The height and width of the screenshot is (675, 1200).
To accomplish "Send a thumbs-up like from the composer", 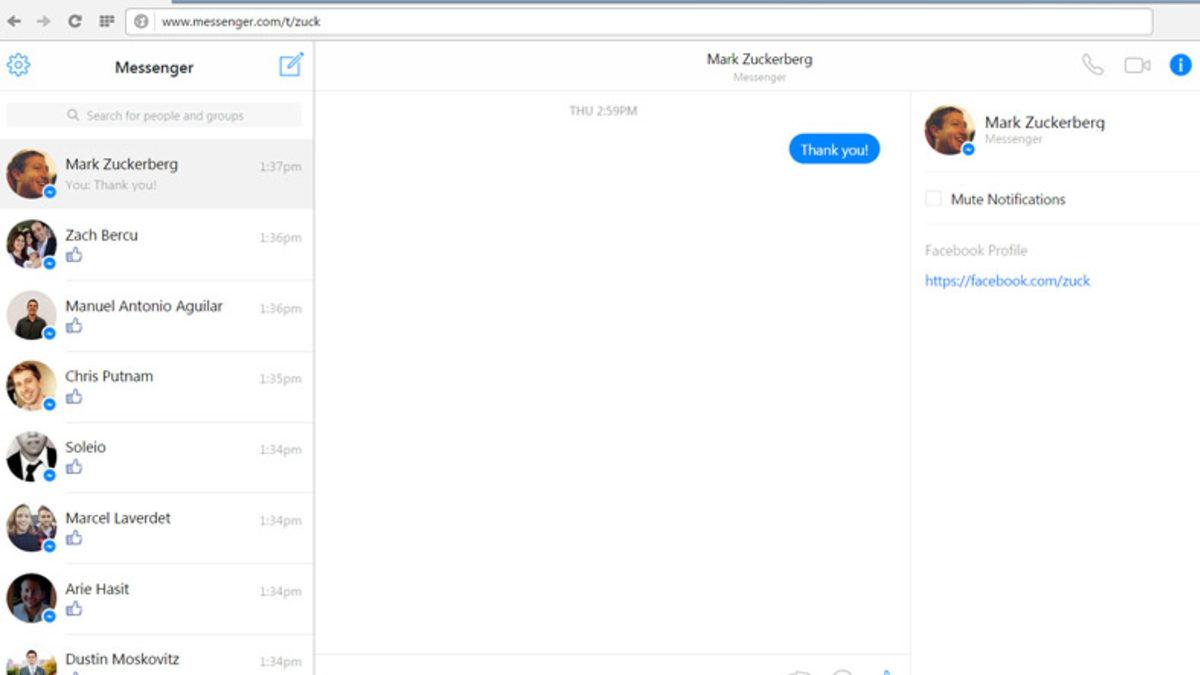I will click(x=888, y=671).
